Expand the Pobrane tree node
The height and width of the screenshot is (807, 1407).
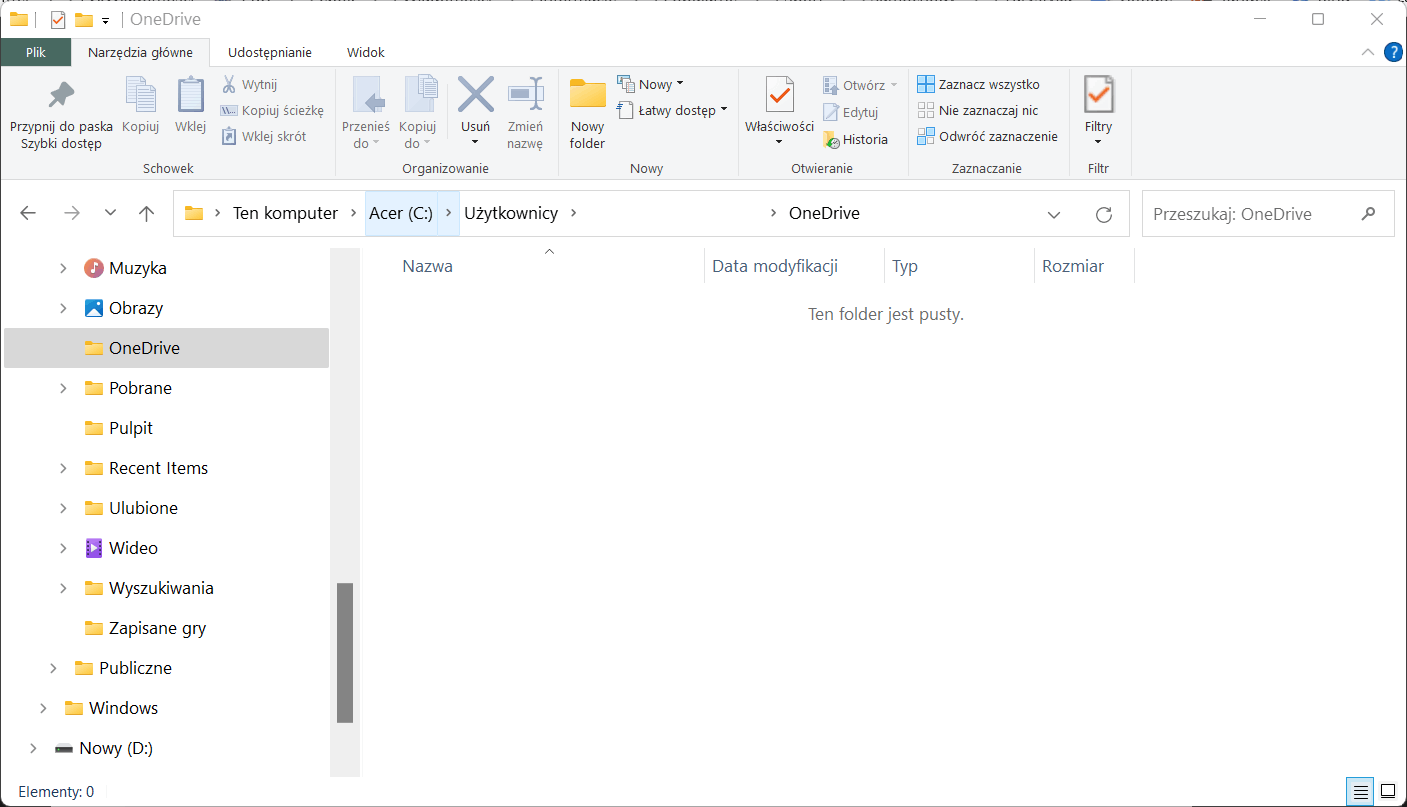coord(63,388)
